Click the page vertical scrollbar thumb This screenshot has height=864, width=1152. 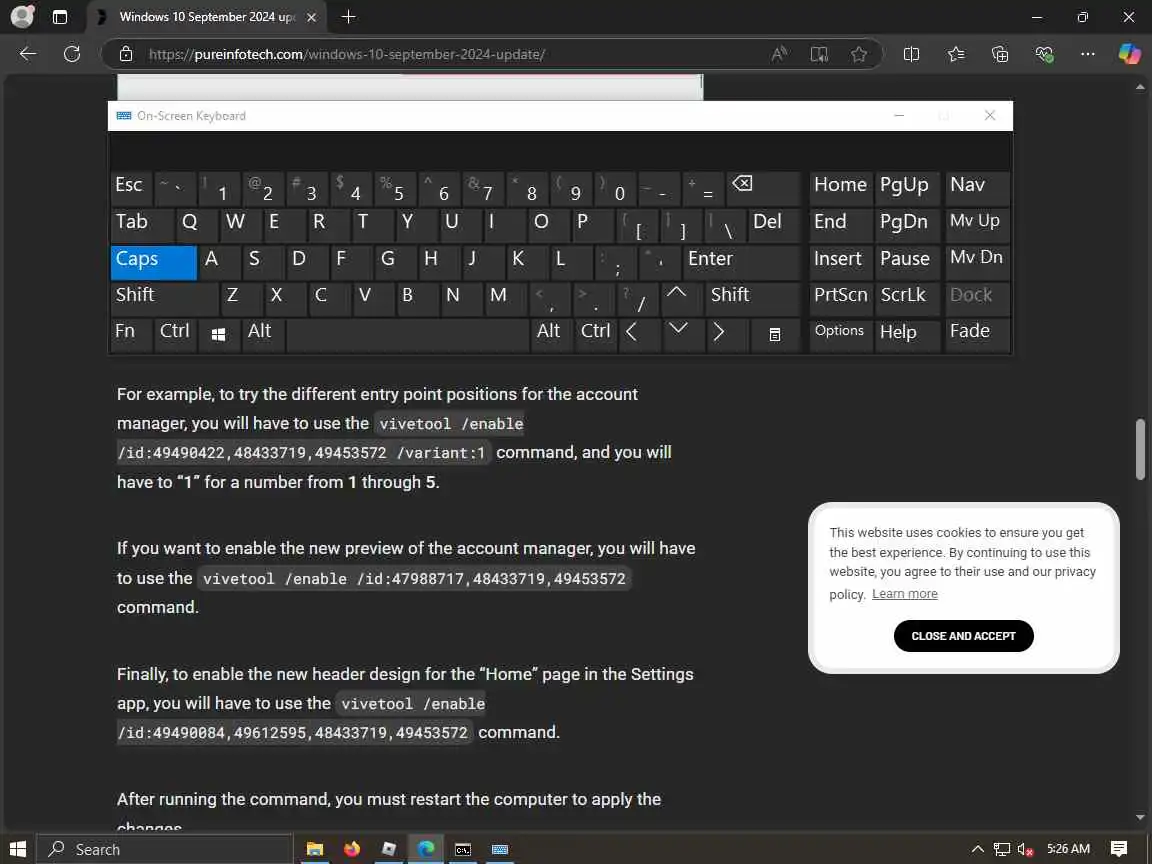click(x=1140, y=450)
